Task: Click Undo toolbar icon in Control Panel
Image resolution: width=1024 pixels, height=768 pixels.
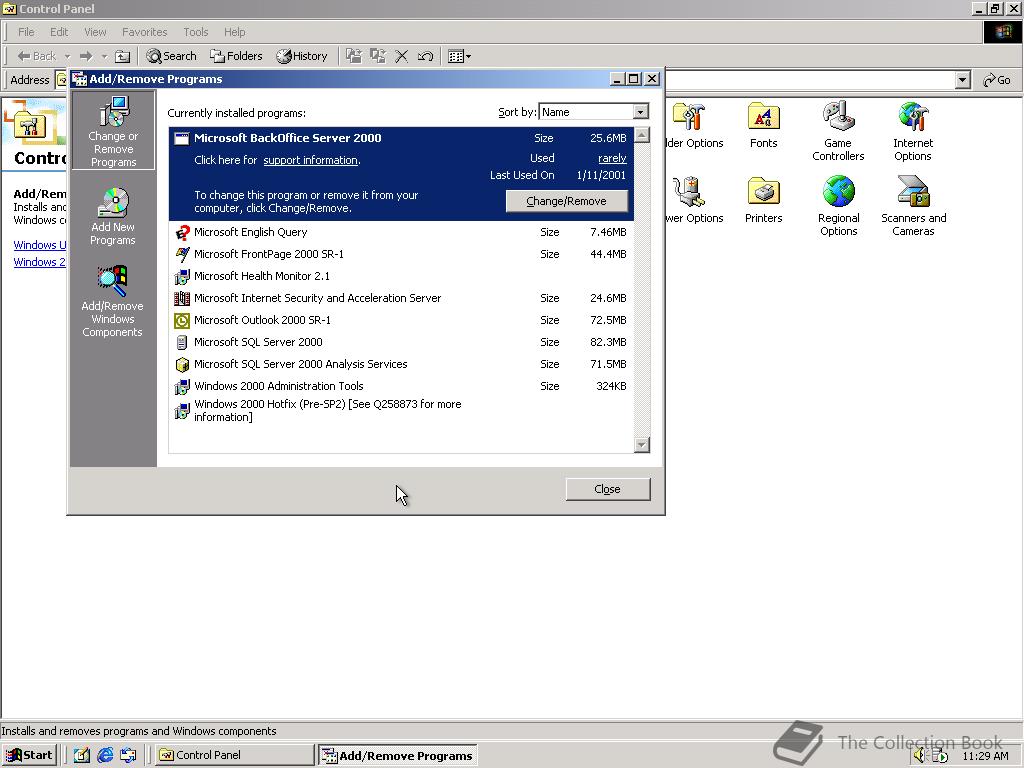Action: pos(425,56)
